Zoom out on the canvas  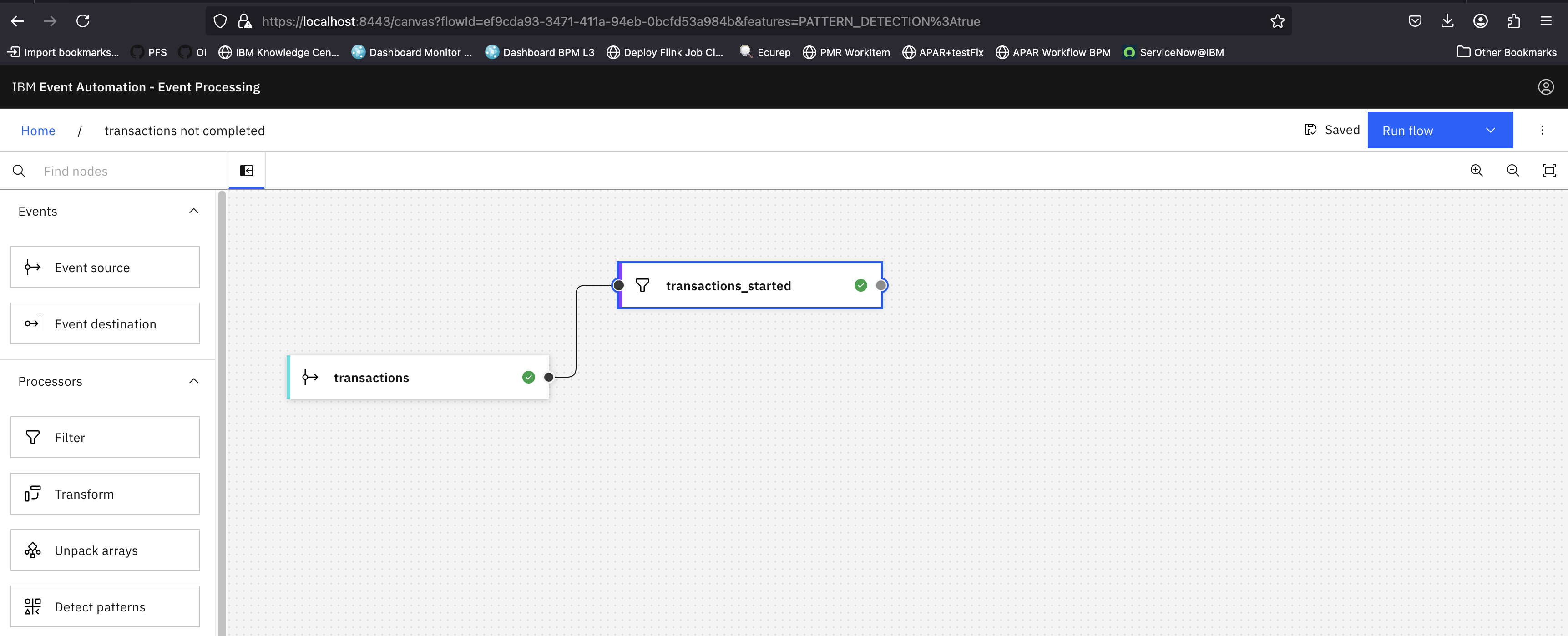(1512, 171)
